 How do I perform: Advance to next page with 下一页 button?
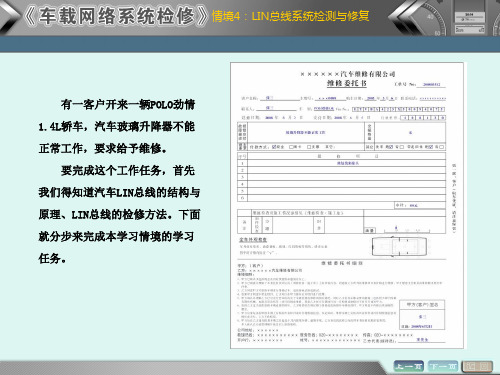click(443, 366)
